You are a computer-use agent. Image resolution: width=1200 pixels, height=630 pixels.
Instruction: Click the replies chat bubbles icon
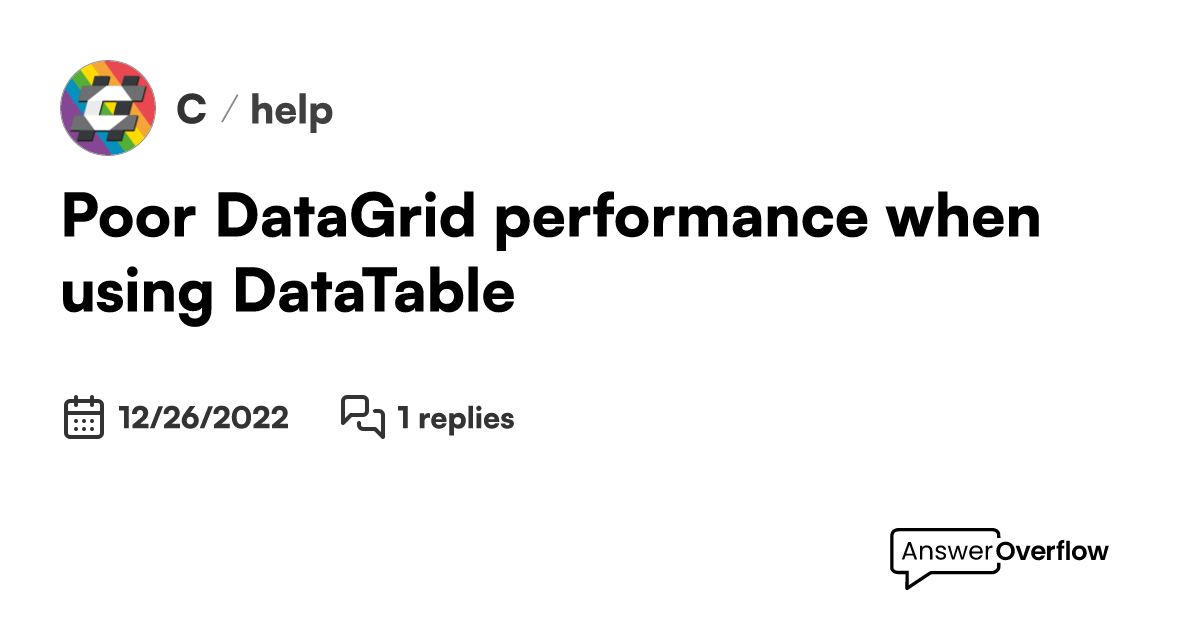[362, 417]
